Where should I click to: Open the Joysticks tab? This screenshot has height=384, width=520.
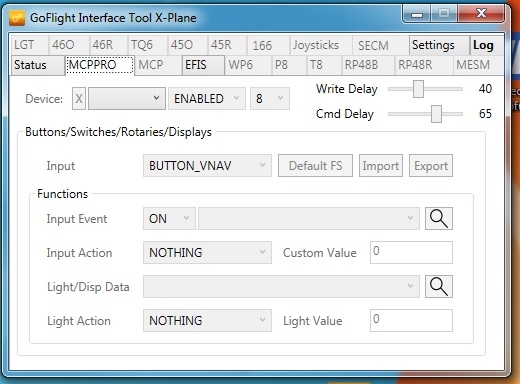321,45
